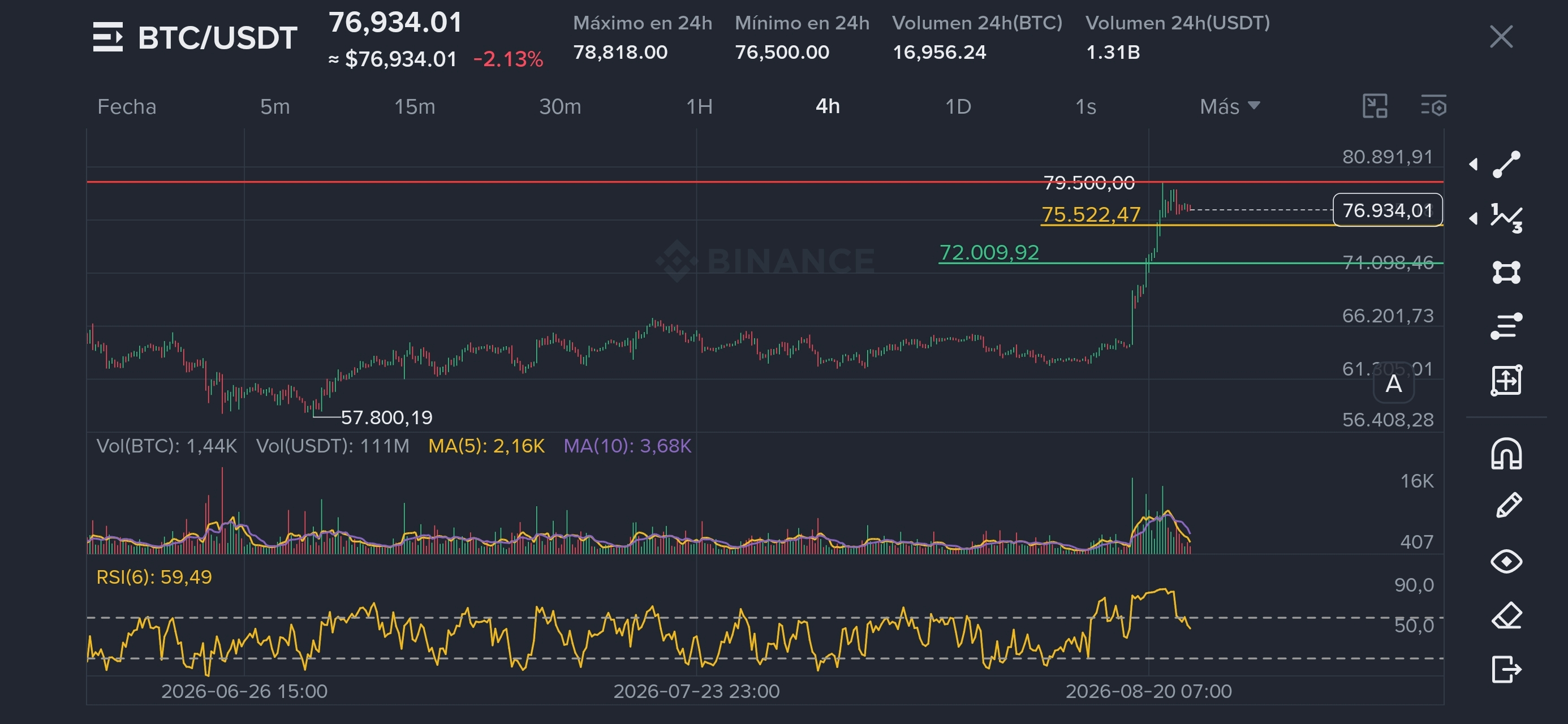This screenshot has height=724, width=1568.
Task: Open the indicator settings icon
Action: pyautogui.click(x=1433, y=106)
